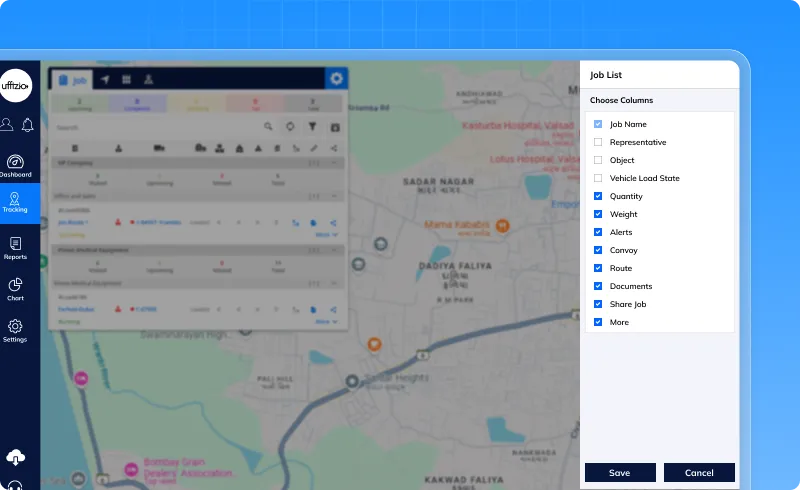The width and height of the screenshot is (800, 490).
Task: Expand the first job's More dropdown
Action: point(326,234)
